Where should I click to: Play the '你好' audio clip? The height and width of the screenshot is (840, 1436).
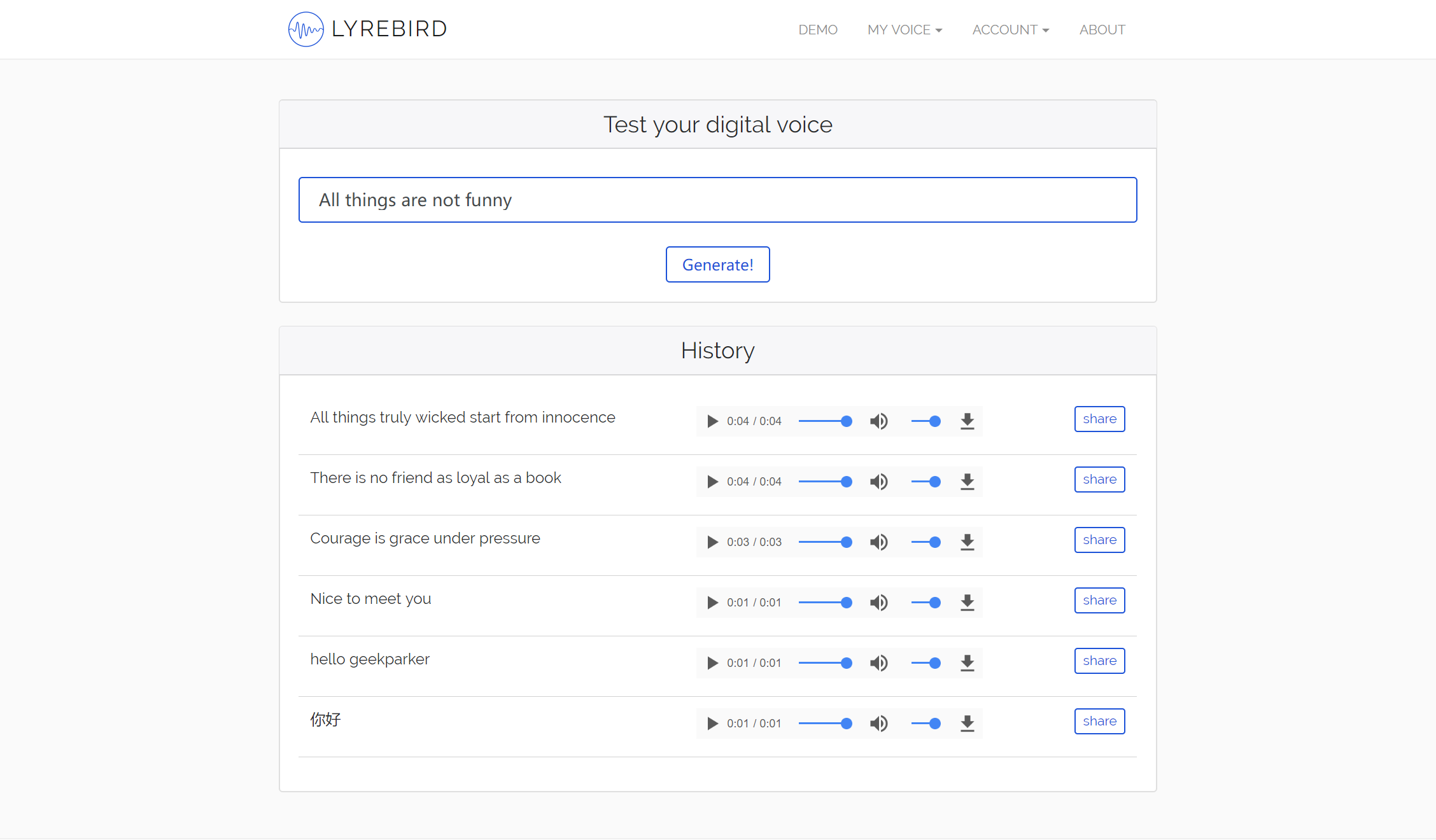pyautogui.click(x=712, y=724)
